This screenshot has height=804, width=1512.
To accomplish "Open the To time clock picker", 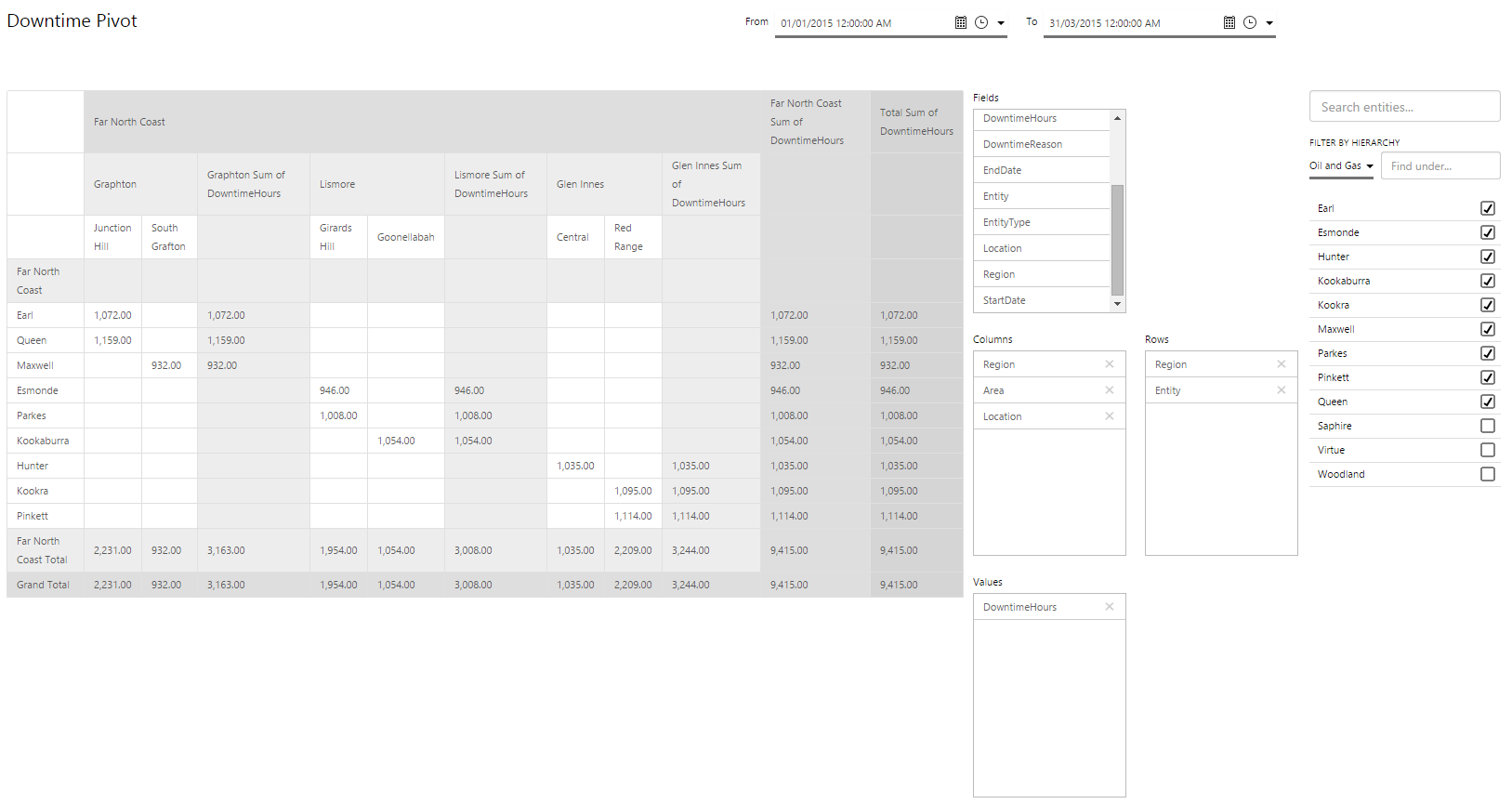I will (1250, 22).
